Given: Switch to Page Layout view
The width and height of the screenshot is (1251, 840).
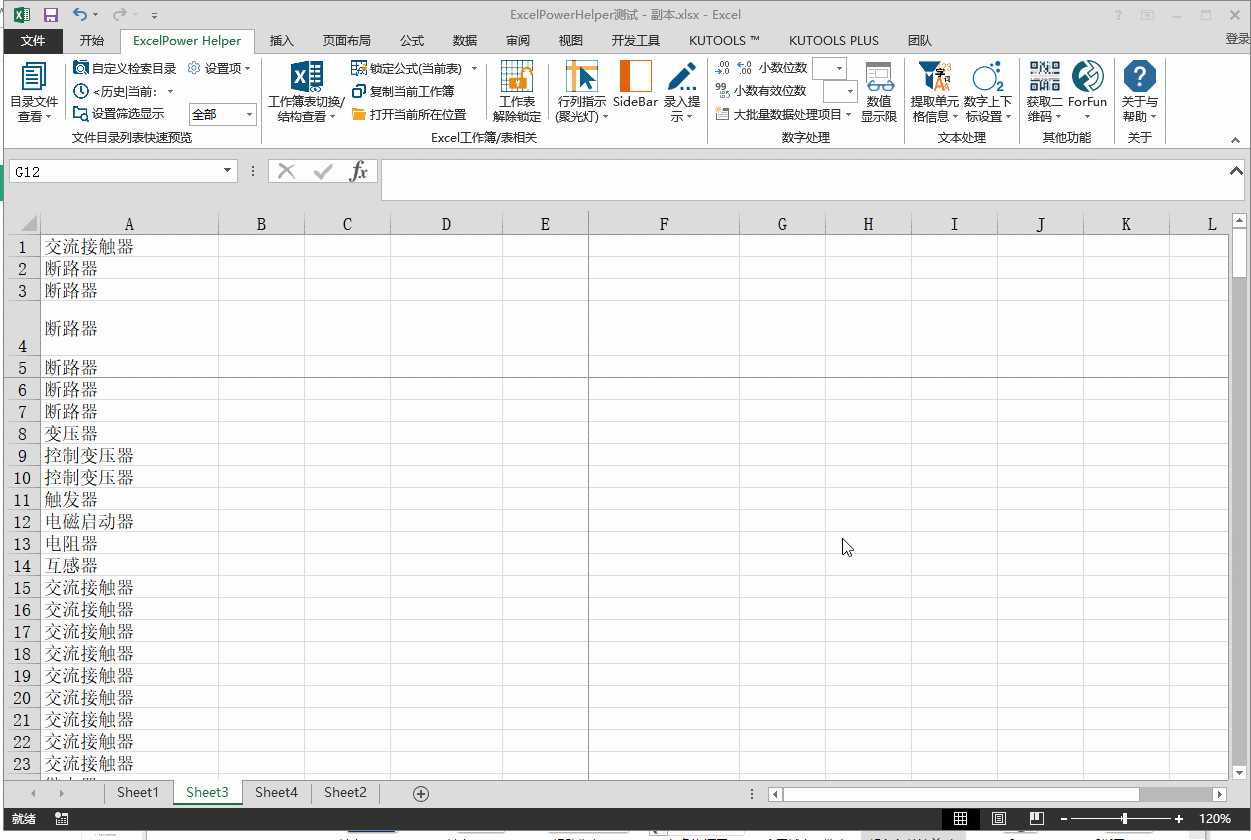Looking at the screenshot, I should click(x=999, y=819).
